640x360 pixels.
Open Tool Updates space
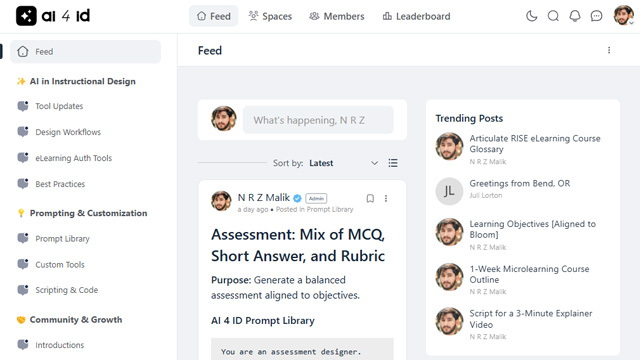59,106
